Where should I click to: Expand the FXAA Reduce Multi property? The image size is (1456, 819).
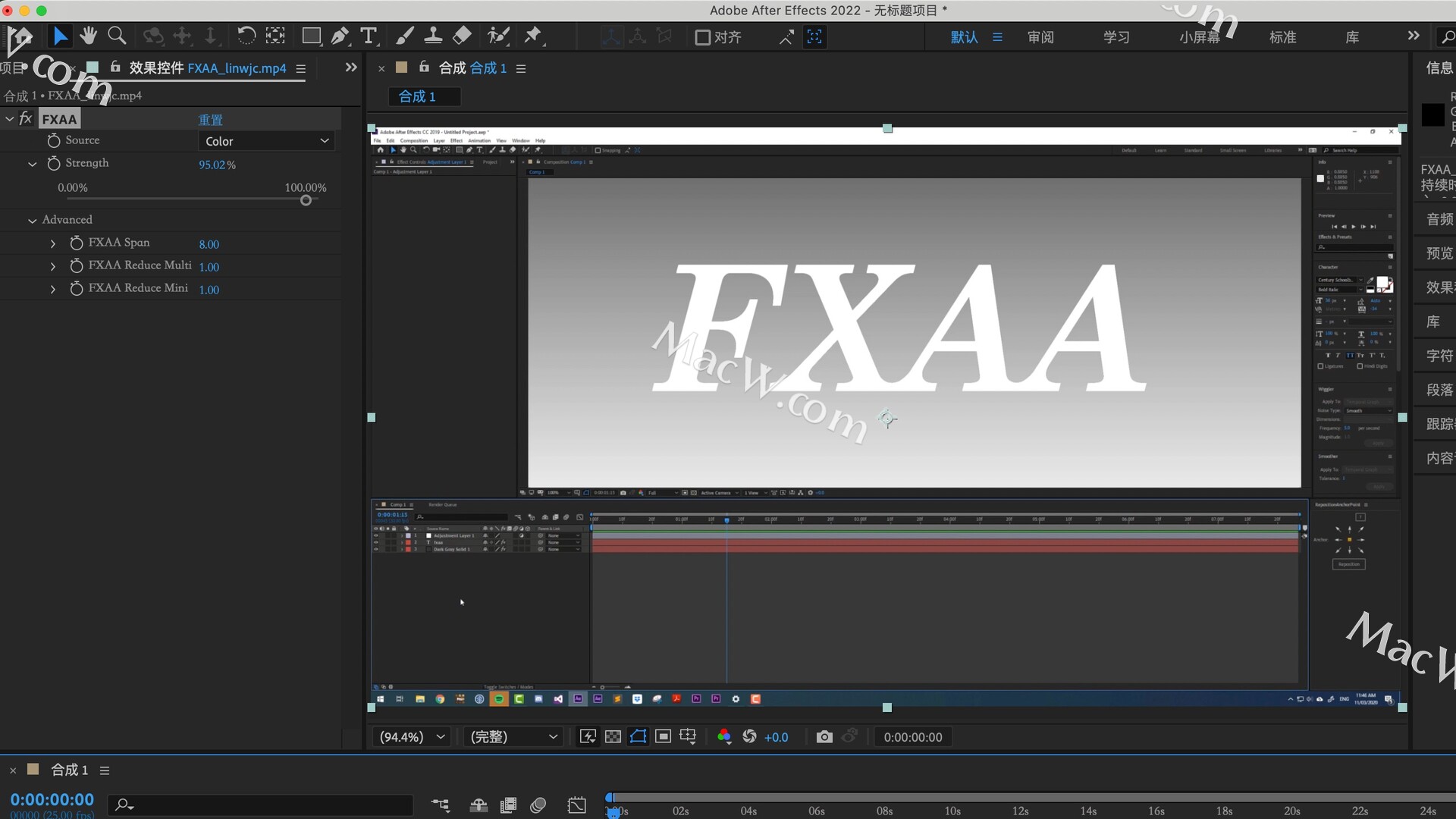pos(52,266)
